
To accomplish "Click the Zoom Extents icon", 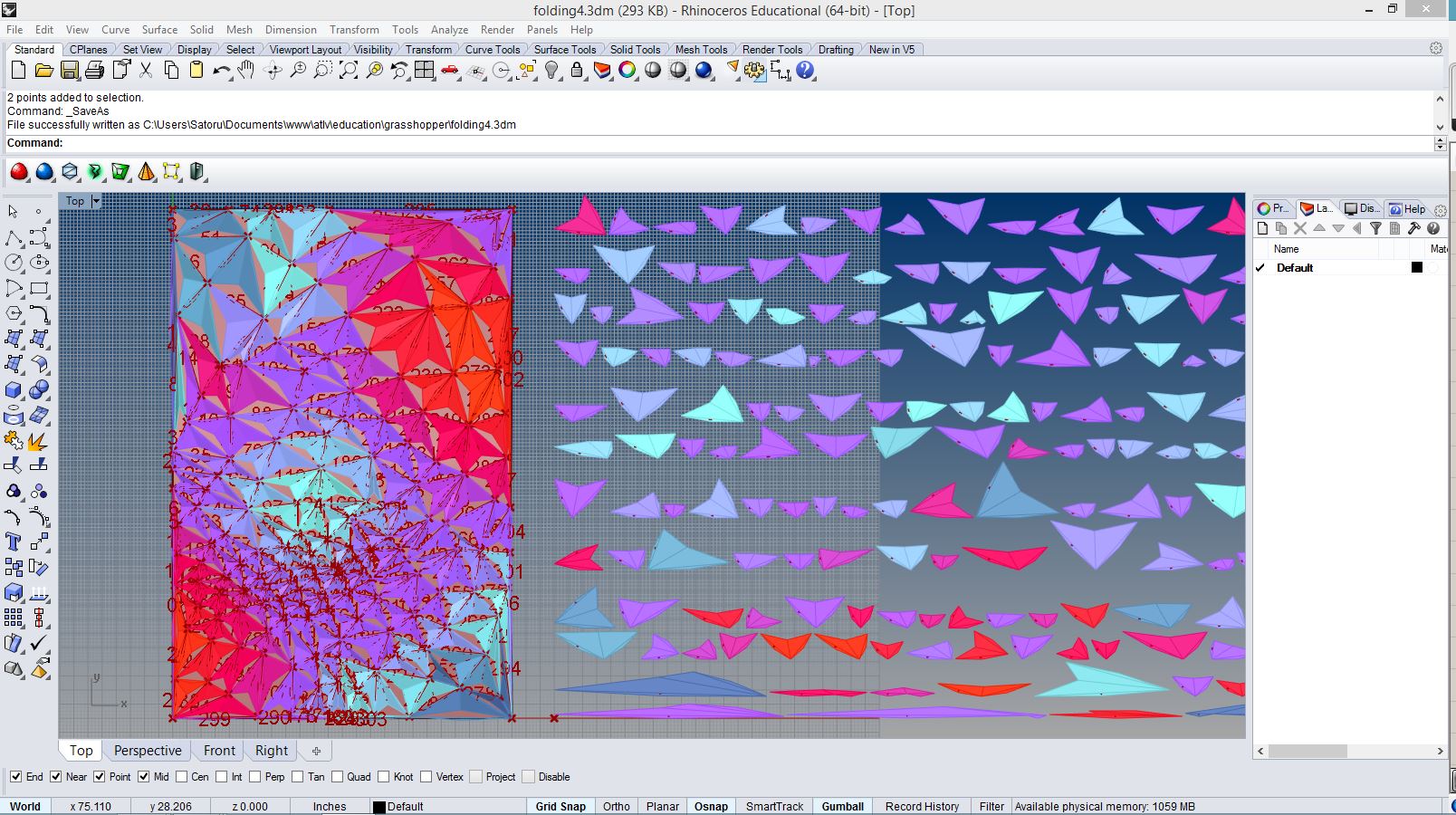I will (349, 71).
